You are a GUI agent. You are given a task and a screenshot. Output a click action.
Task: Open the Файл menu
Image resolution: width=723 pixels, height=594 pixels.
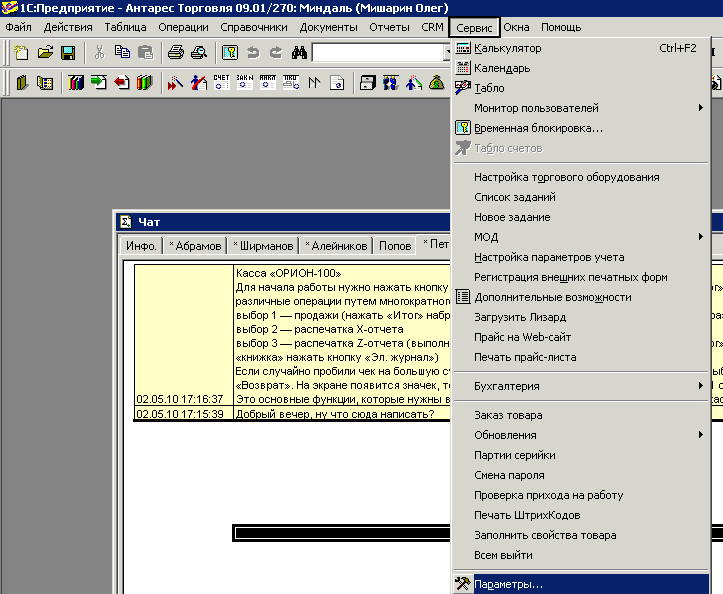click(18, 27)
